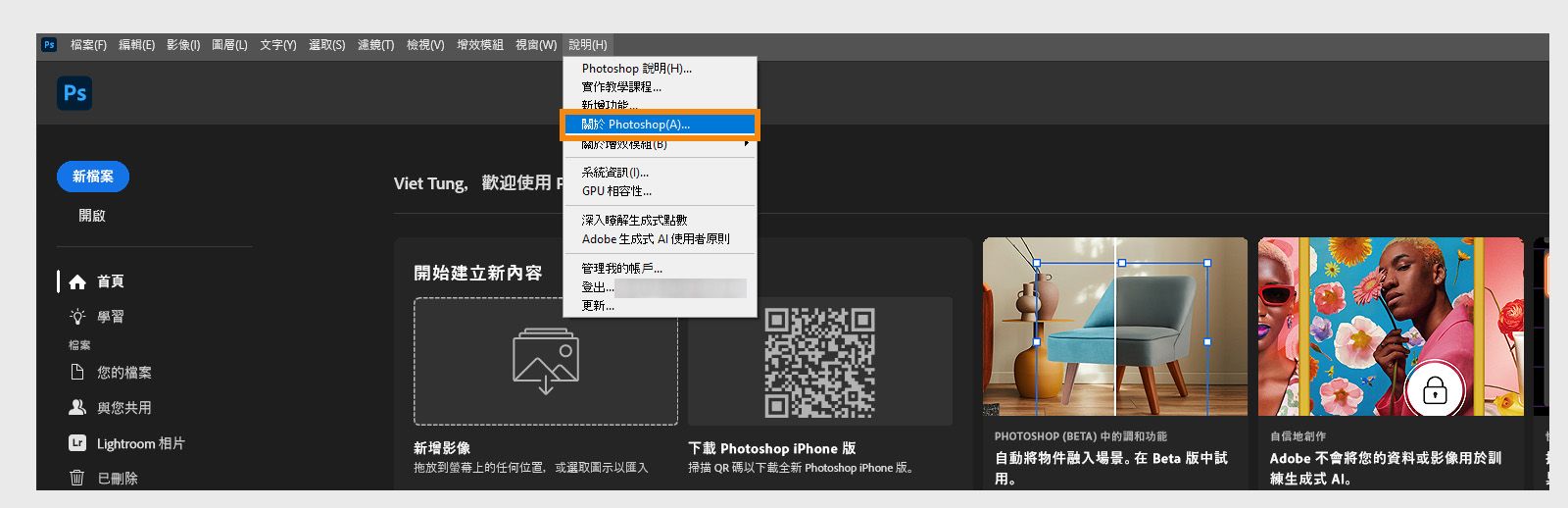Click the lightbulb icon beside 學習
Screen dimensions: 1568x508
click(x=77, y=317)
